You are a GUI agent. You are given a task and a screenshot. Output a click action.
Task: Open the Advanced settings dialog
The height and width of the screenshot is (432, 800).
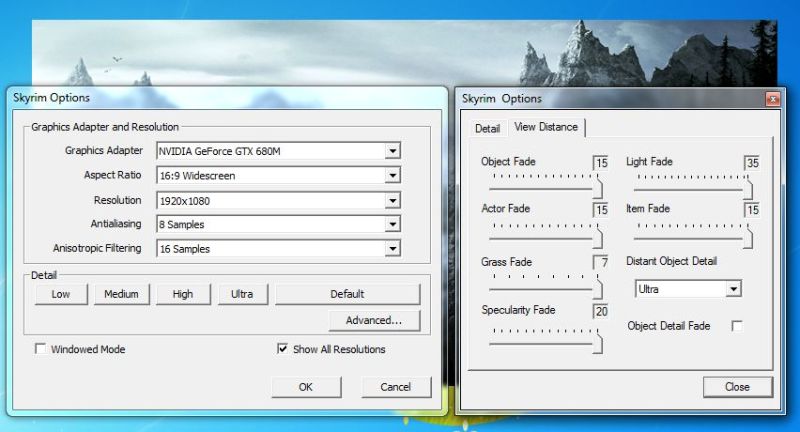tap(374, 320)
